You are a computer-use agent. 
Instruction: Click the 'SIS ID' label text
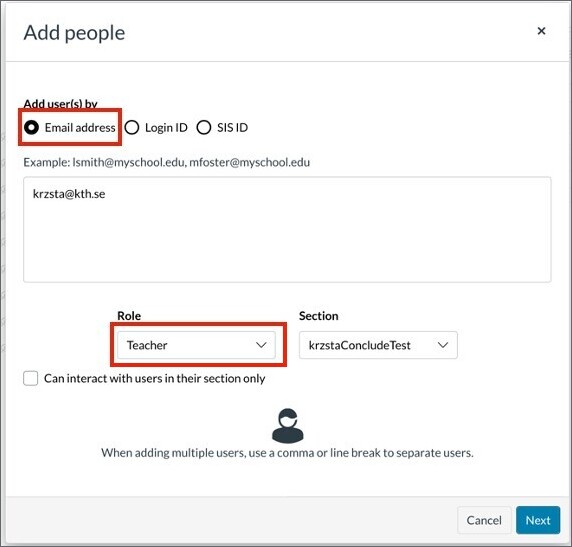pyautogui.click(x=232, y=128)
